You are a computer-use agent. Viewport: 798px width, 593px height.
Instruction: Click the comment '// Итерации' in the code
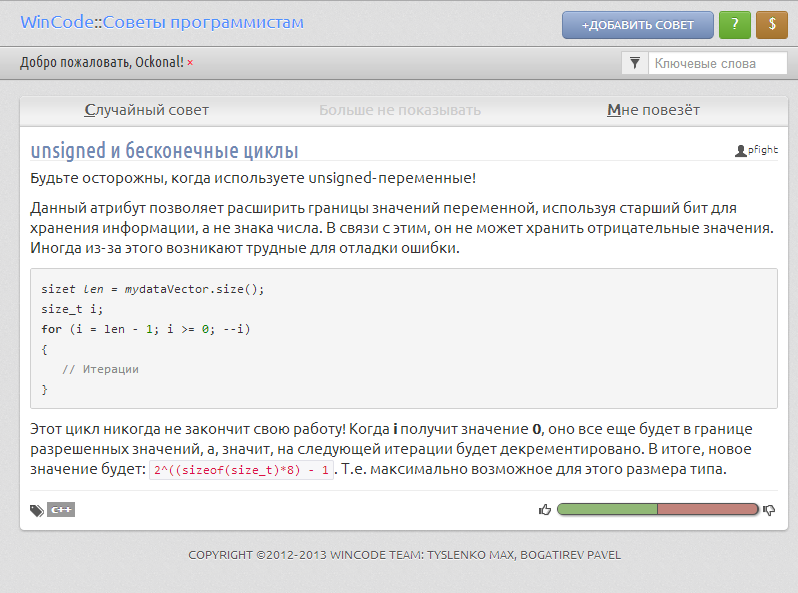click(100, 370)
